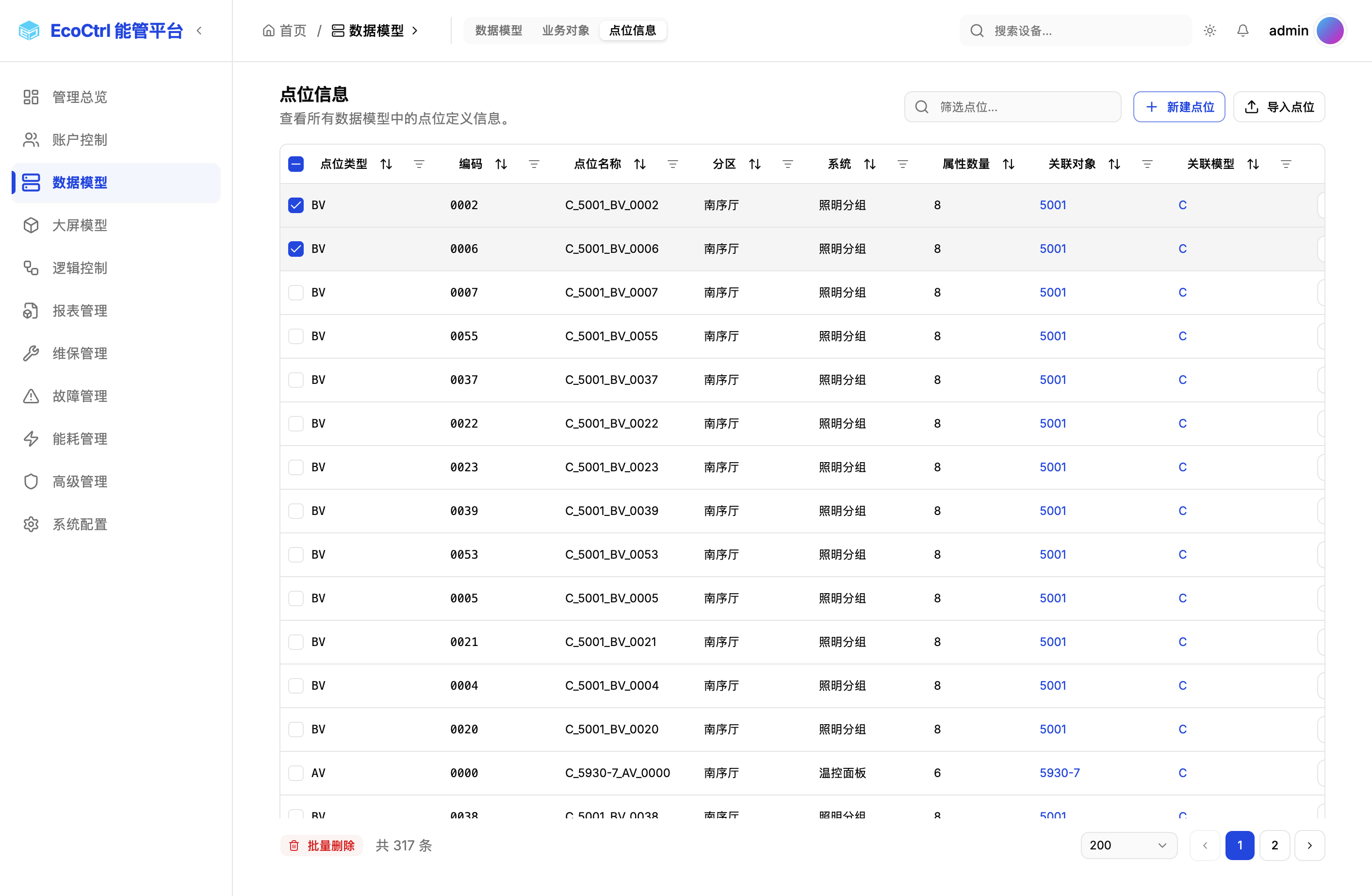Check row C_5001_BV_0037
The width and height of the screenshot is (1372, 896).
click(296, 380)
